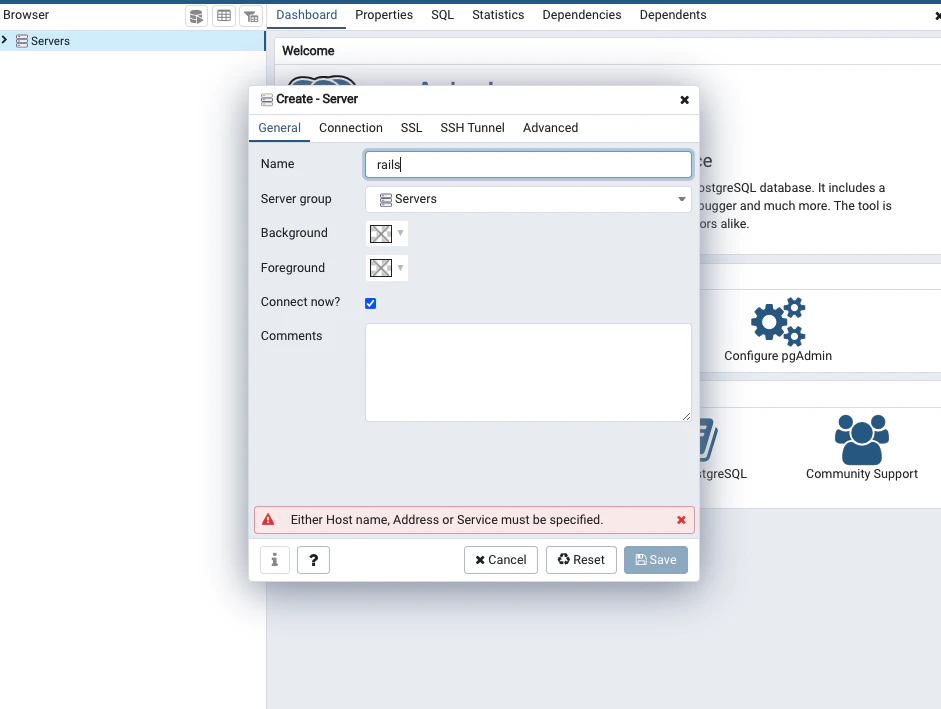
Task: Switch to the SSH Tunnel tab
Action: tap(473, 128)
